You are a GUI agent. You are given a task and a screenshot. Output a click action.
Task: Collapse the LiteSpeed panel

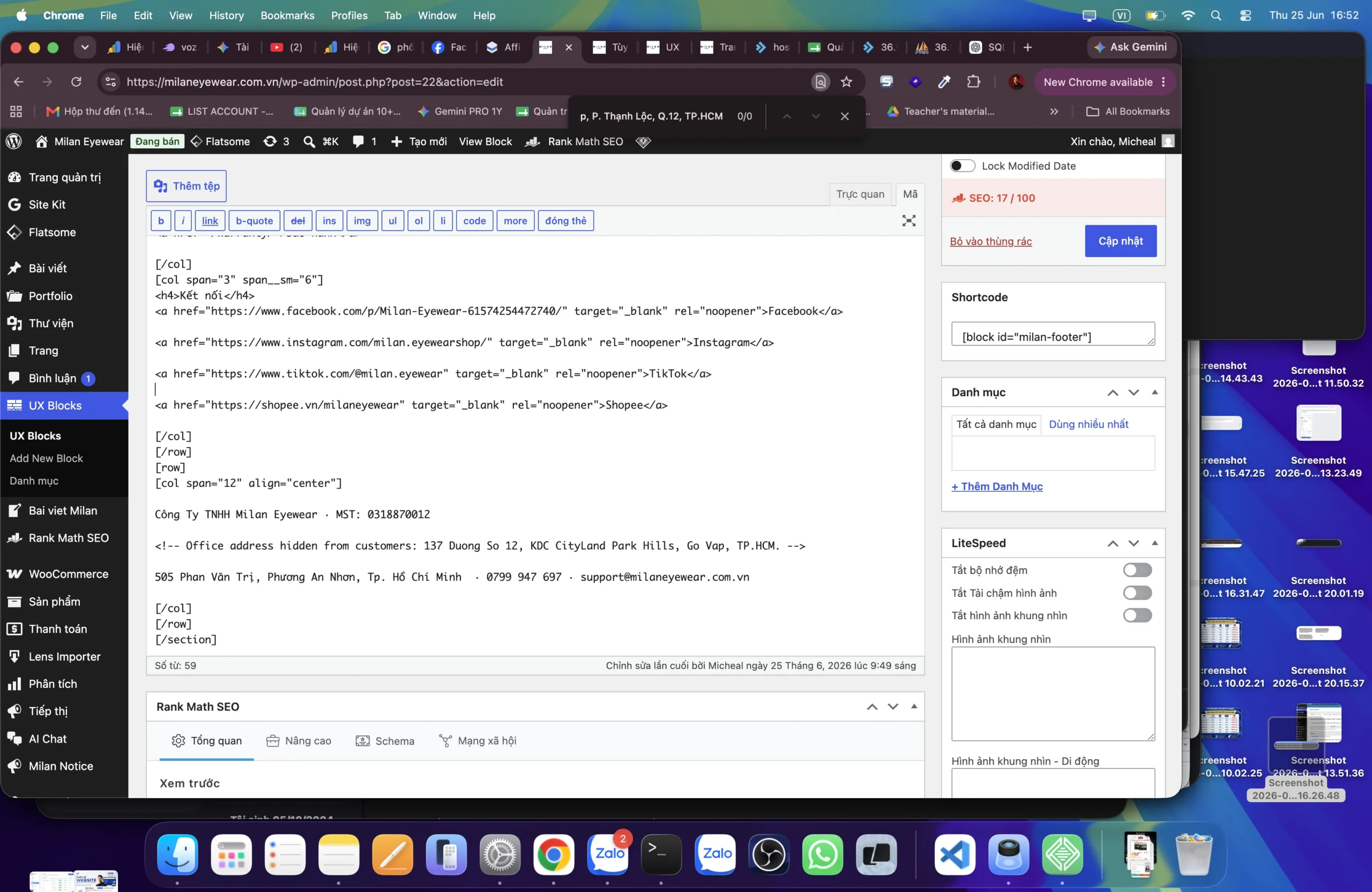tap(1154, 543)
